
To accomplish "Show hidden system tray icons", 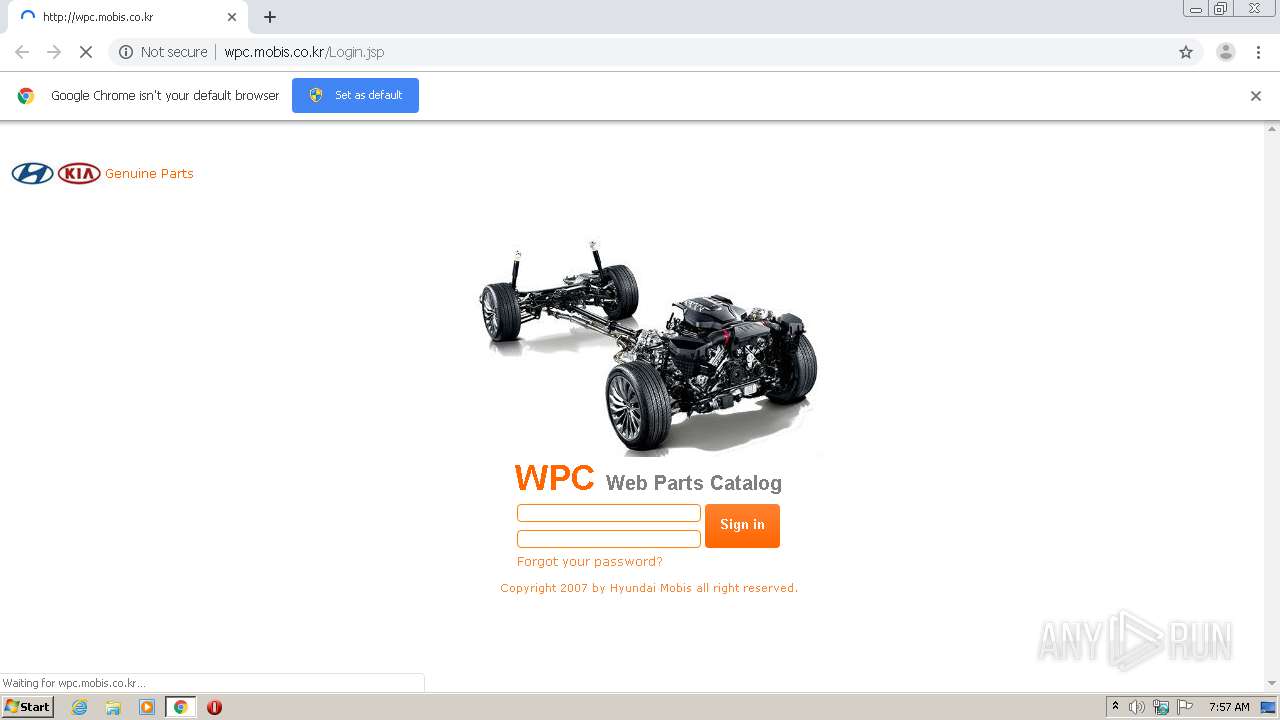I will [1115, 707].
